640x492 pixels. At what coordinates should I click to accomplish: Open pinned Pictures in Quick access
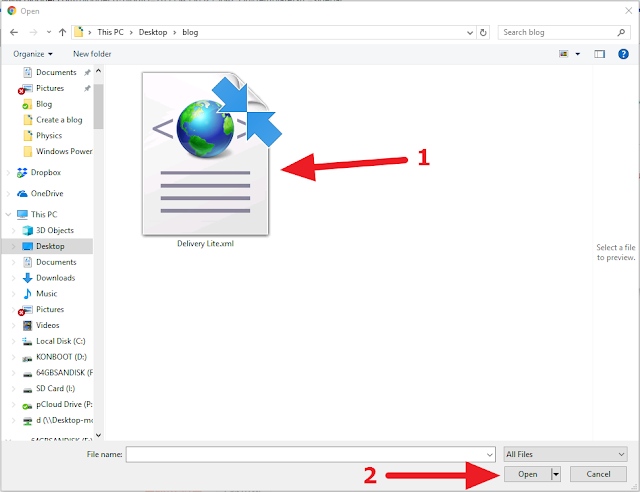click(x=50, y=88)
